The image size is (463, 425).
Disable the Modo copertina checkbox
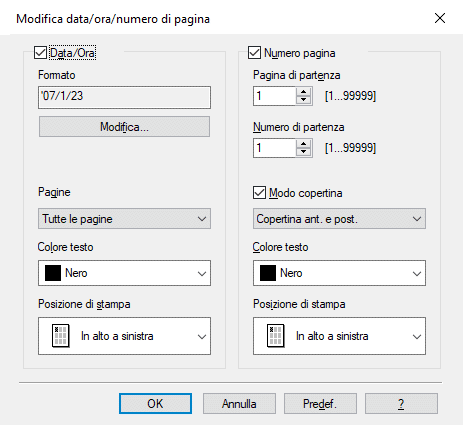tap(259, 193)
